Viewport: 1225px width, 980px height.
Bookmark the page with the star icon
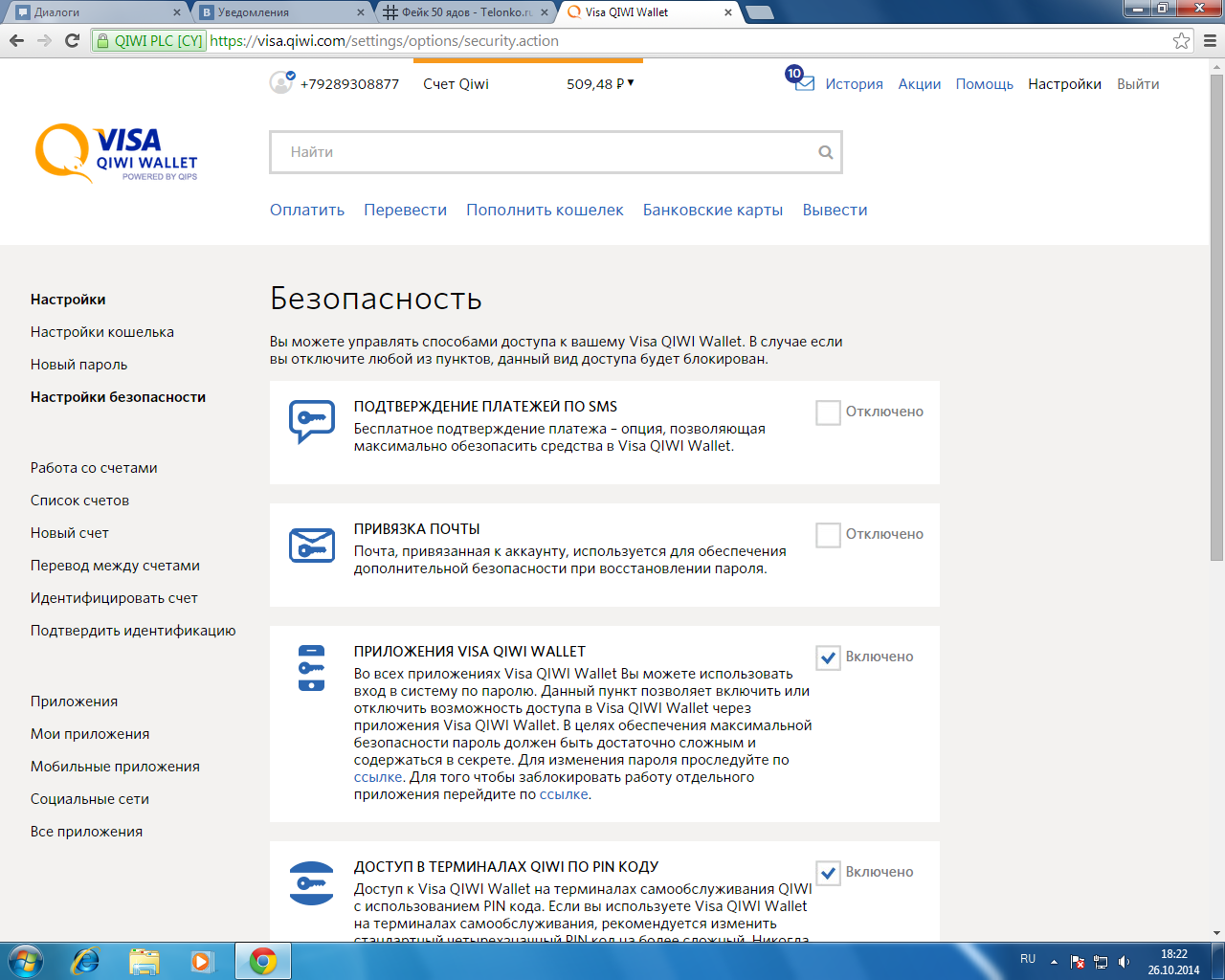(1182, 40)
